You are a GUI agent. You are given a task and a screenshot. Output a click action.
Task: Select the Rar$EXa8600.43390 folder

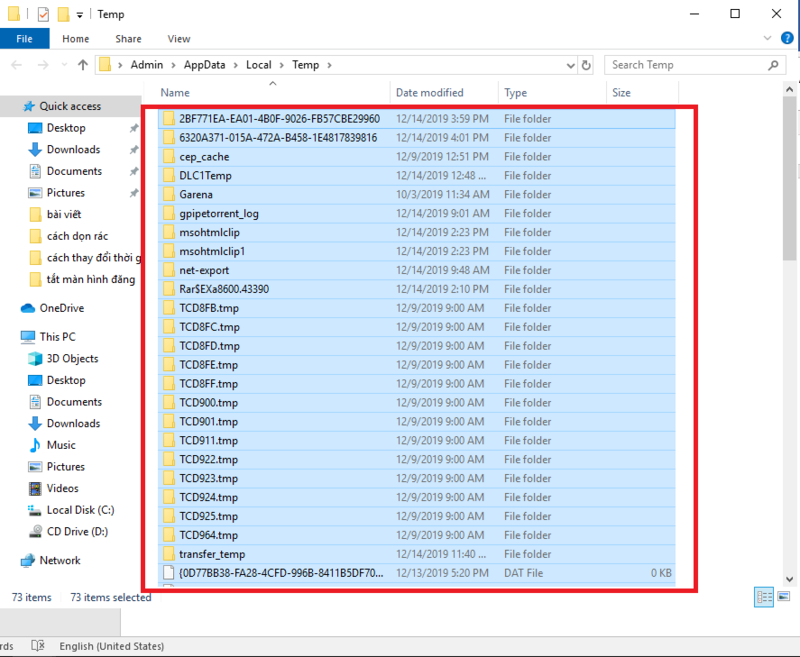click(417, 289)
